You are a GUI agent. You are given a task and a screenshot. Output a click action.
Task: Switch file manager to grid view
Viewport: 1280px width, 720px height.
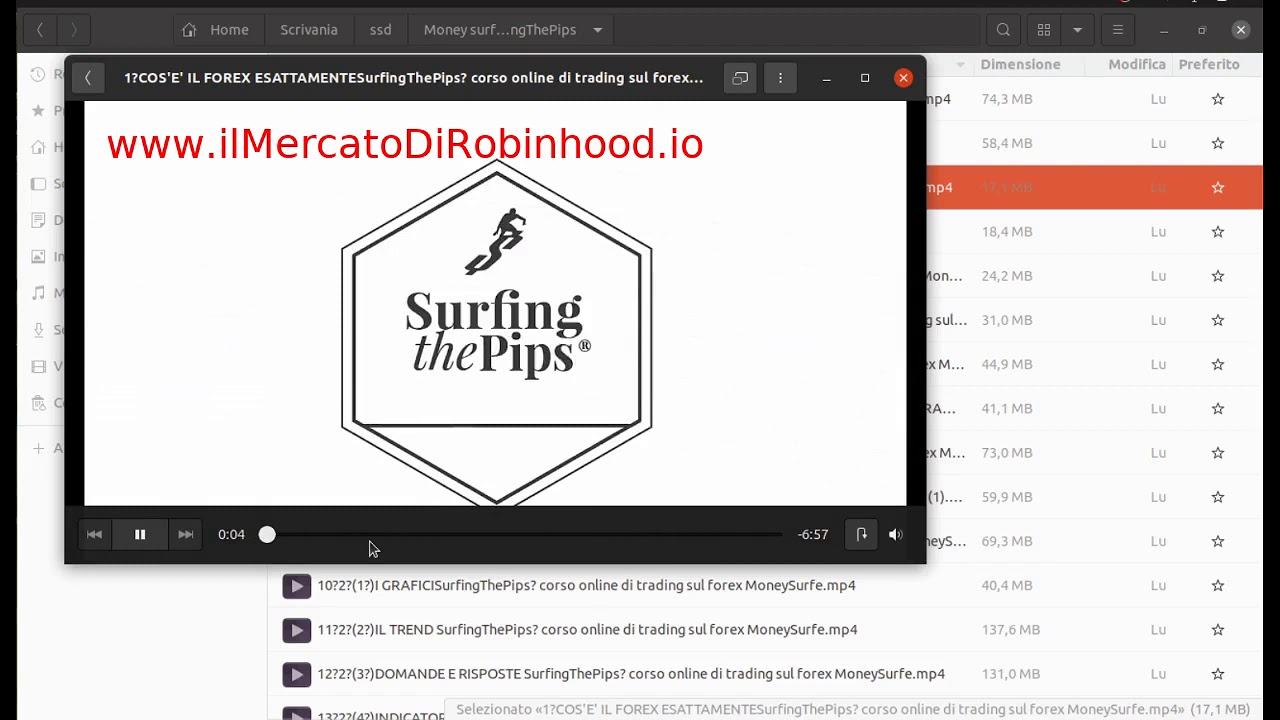point(1044,30)
